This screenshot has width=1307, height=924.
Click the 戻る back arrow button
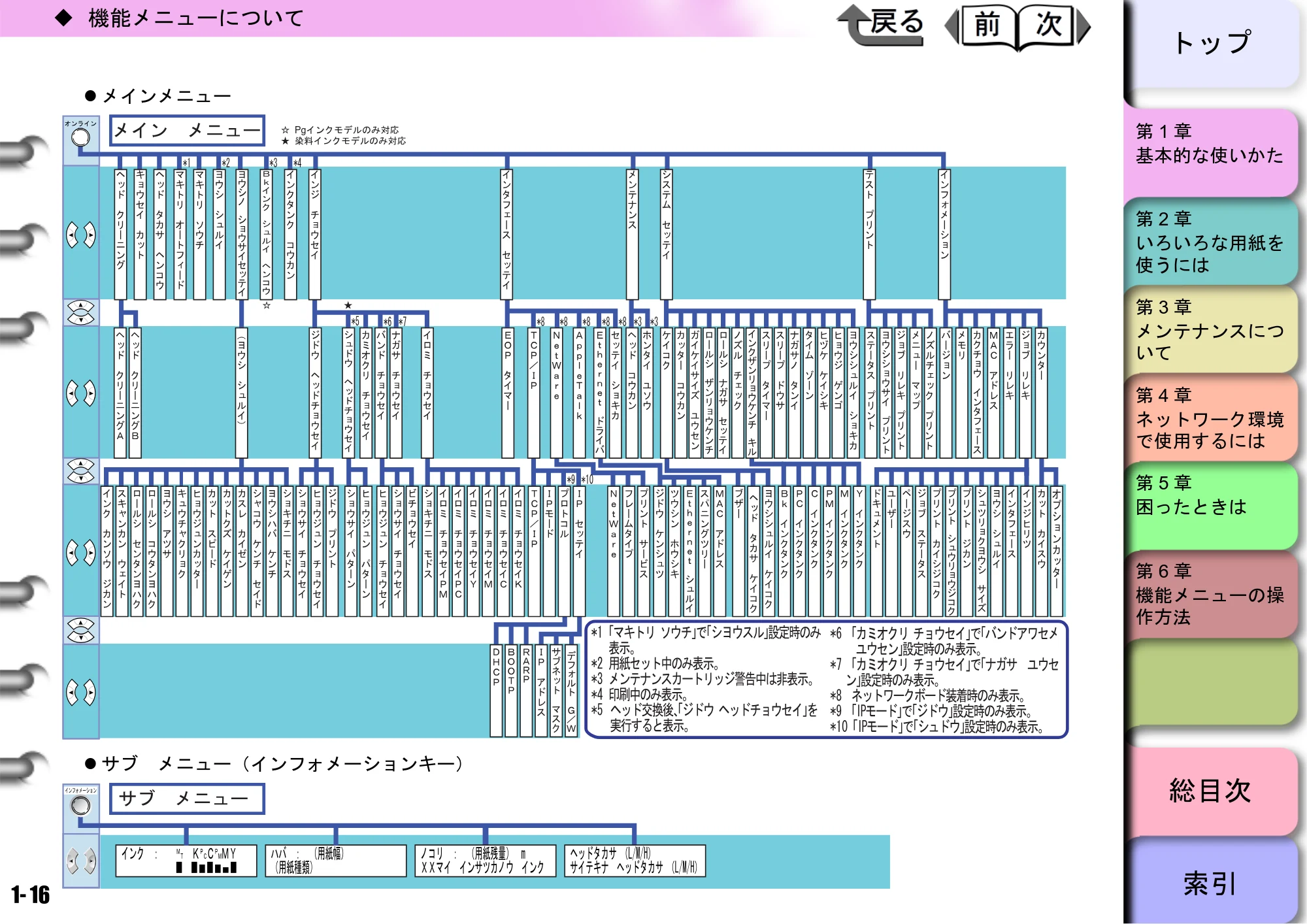(x=881, y=25)
